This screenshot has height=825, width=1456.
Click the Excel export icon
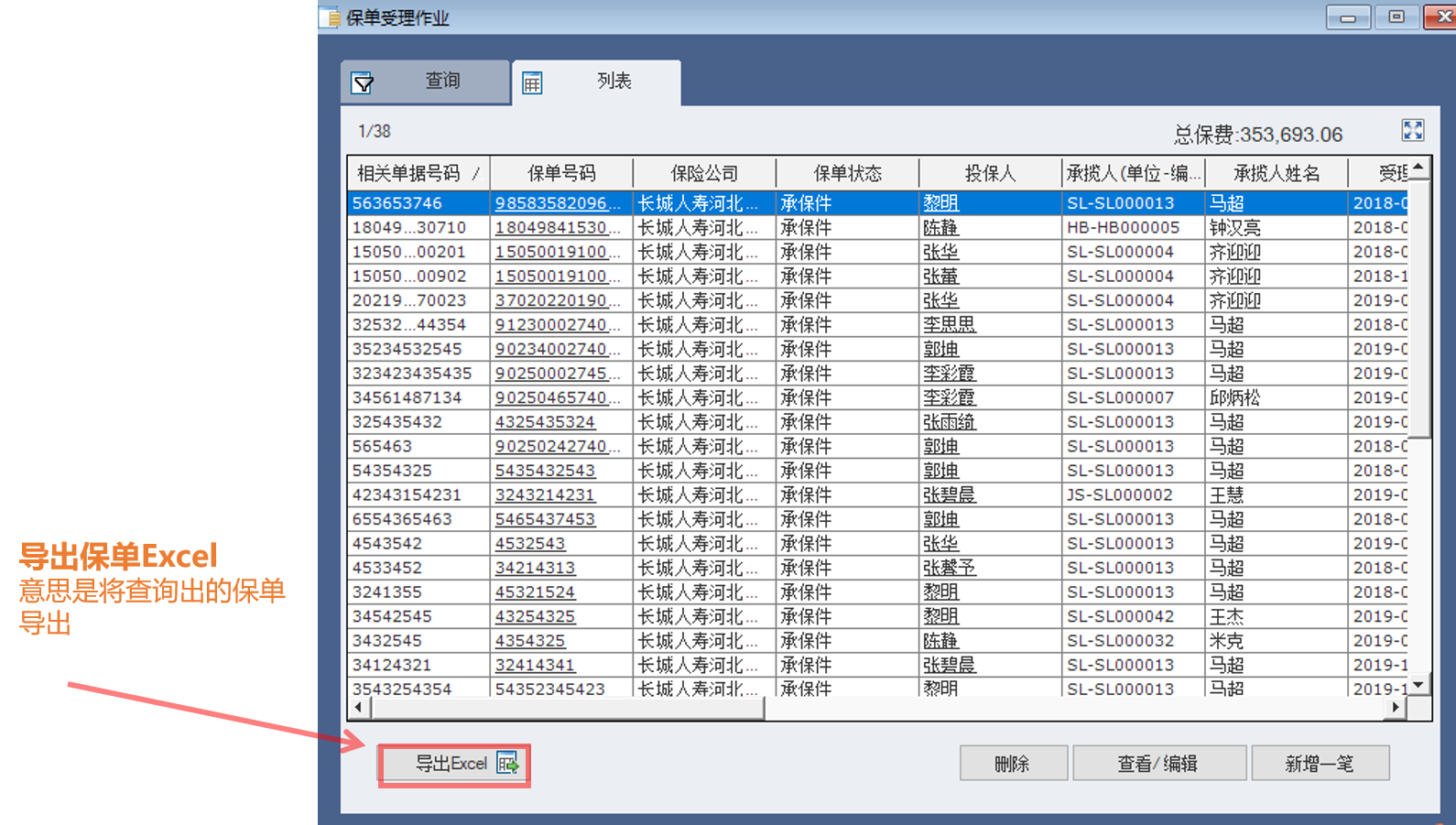pos(507,763)
